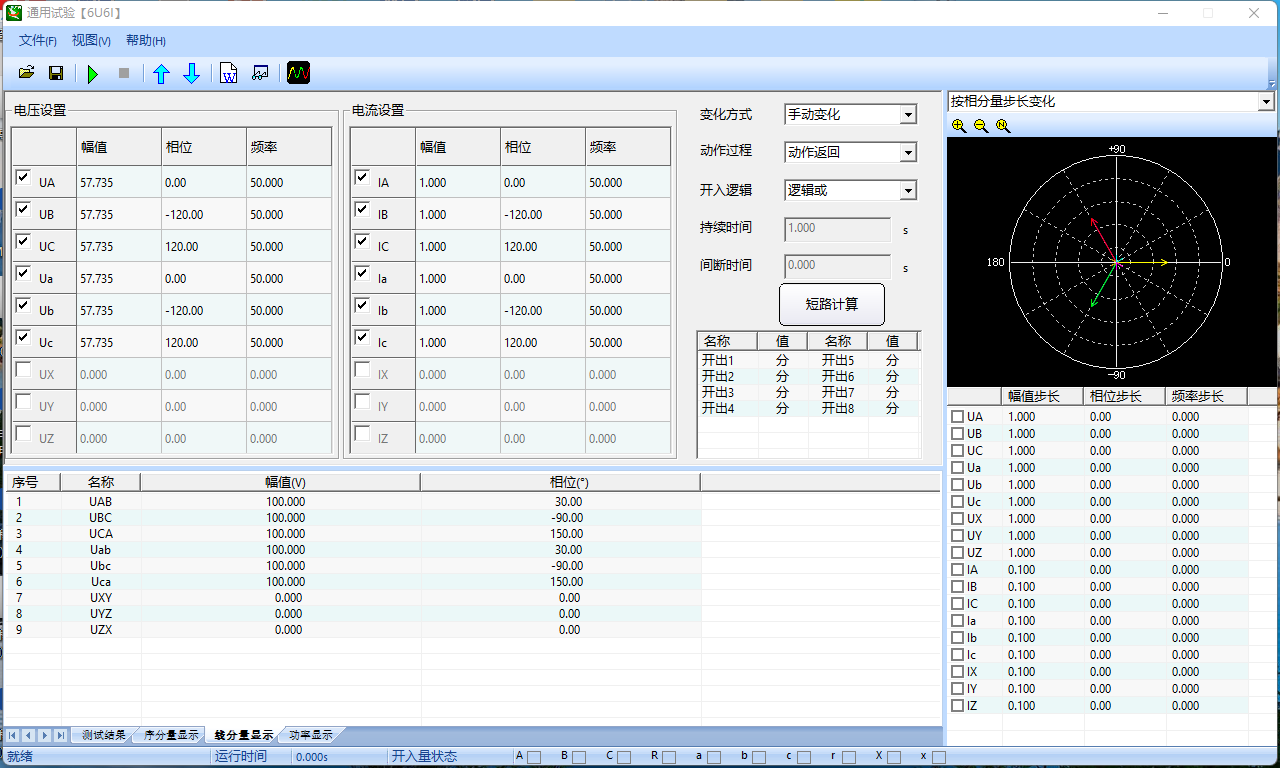The width and height of the screenshot is (1280, 768).
Task: Switch to the 测试结果 tab
Action: coord(104,735)
